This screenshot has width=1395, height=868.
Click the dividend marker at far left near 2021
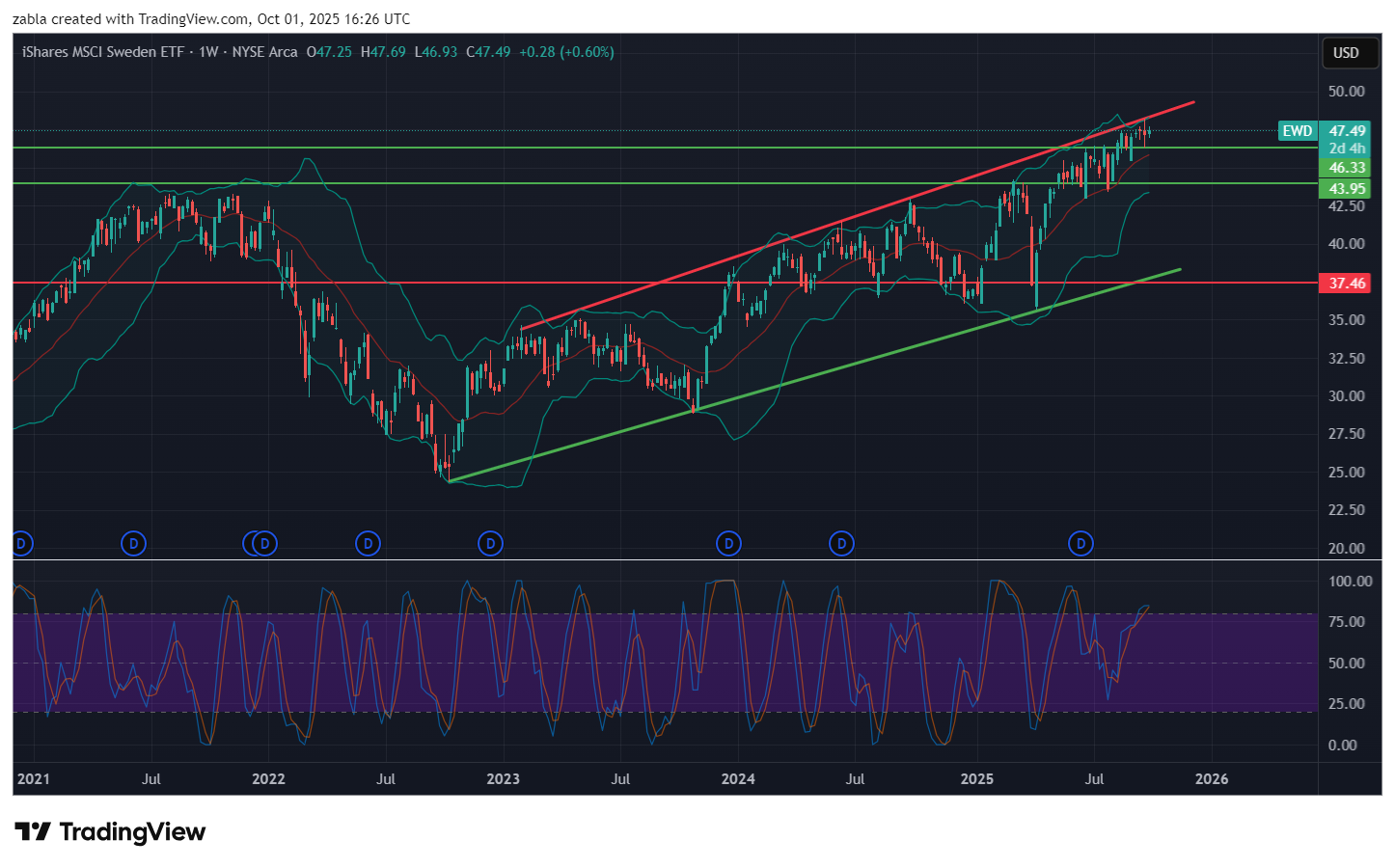point(21,544)
